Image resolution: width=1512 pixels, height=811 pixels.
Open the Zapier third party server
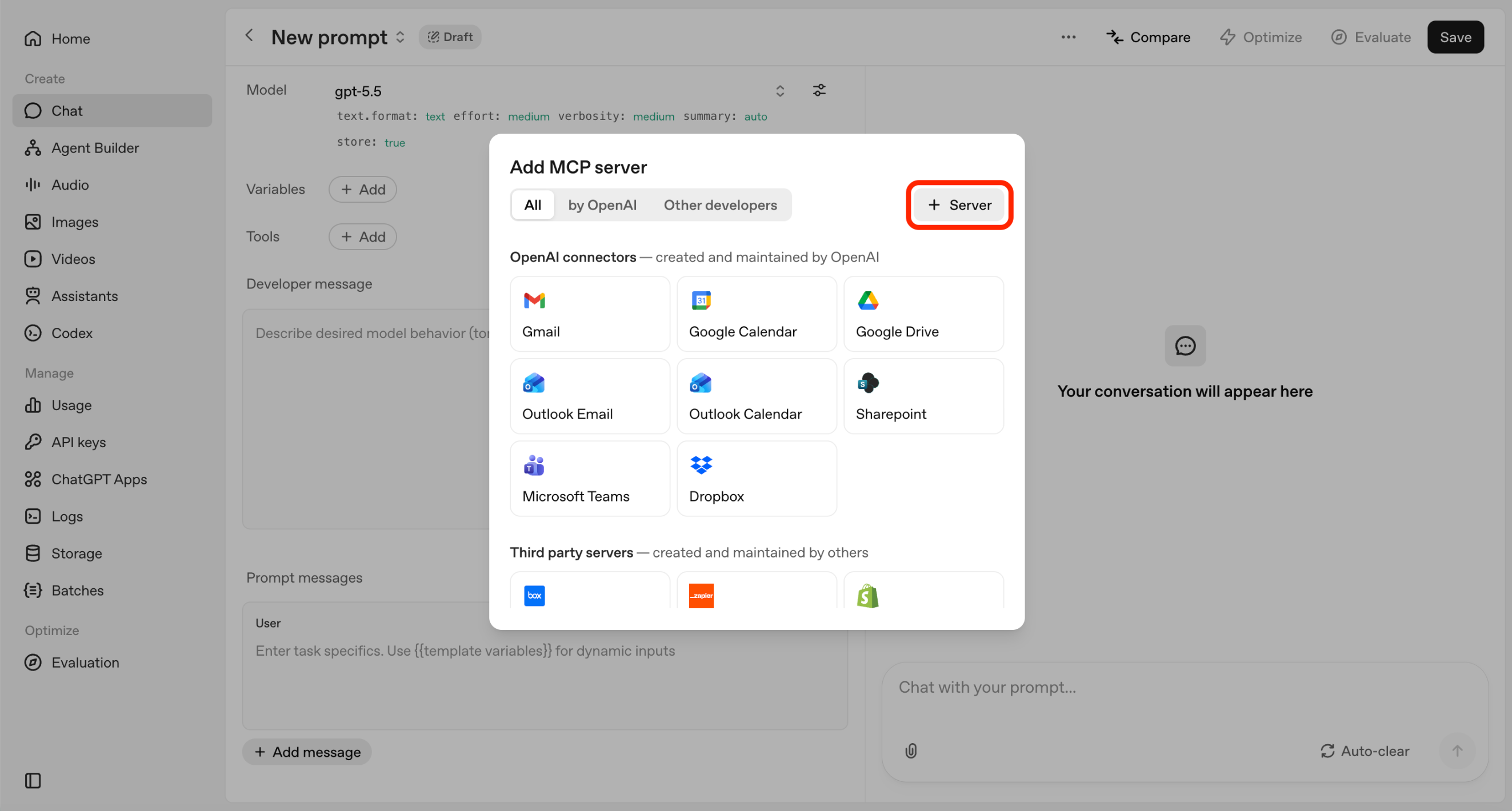(757, 591)
